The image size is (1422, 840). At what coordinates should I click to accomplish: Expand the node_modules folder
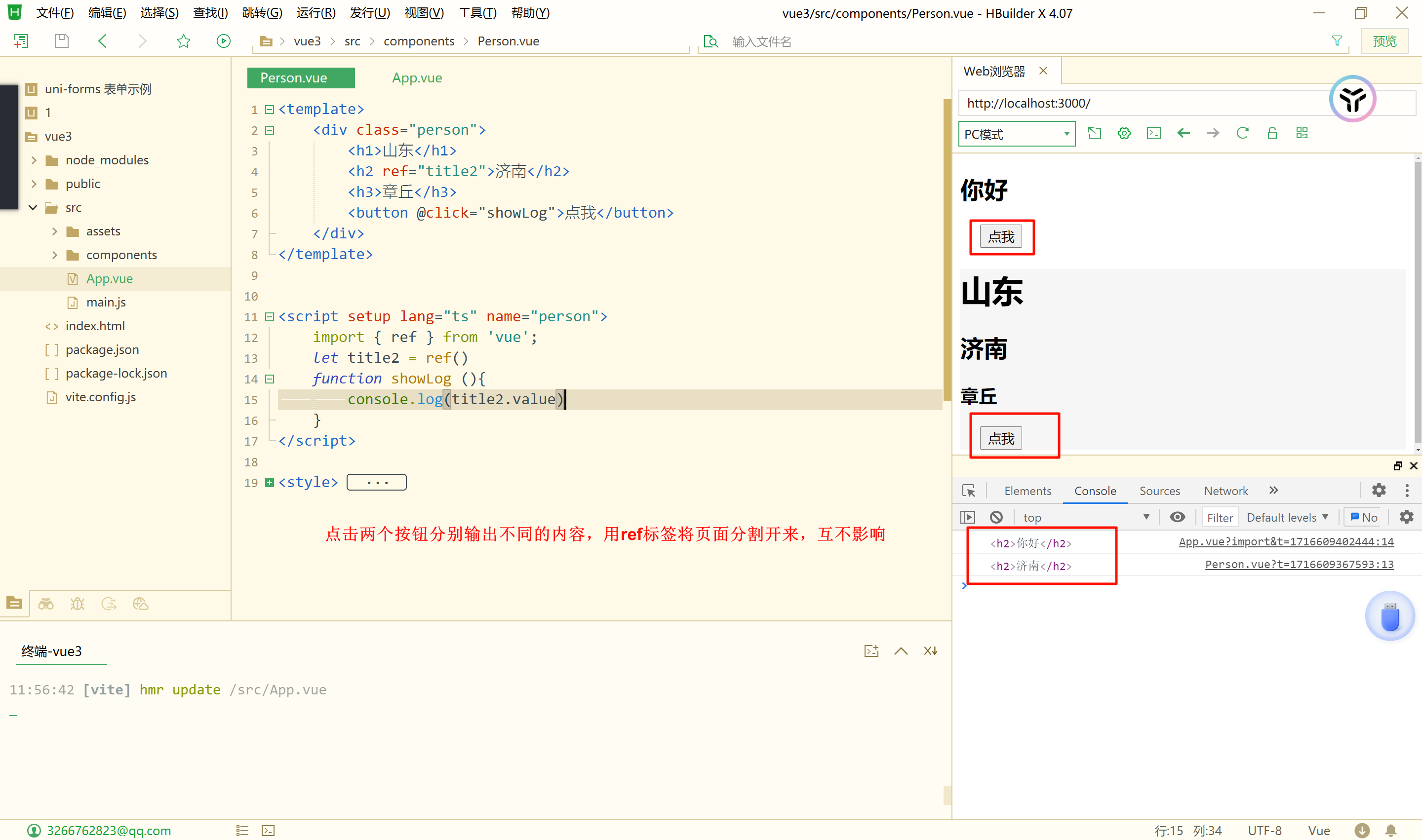coord(34,160)
